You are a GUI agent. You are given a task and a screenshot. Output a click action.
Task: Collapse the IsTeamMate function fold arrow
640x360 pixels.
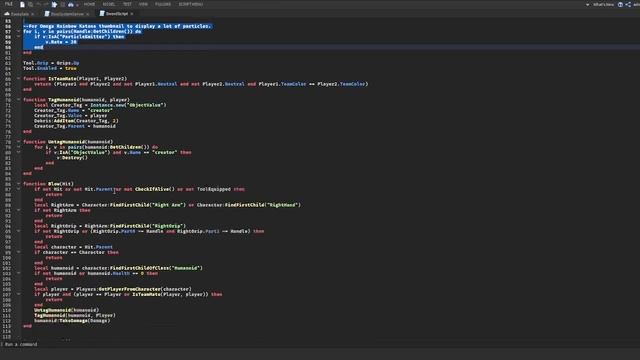[18, 78]
